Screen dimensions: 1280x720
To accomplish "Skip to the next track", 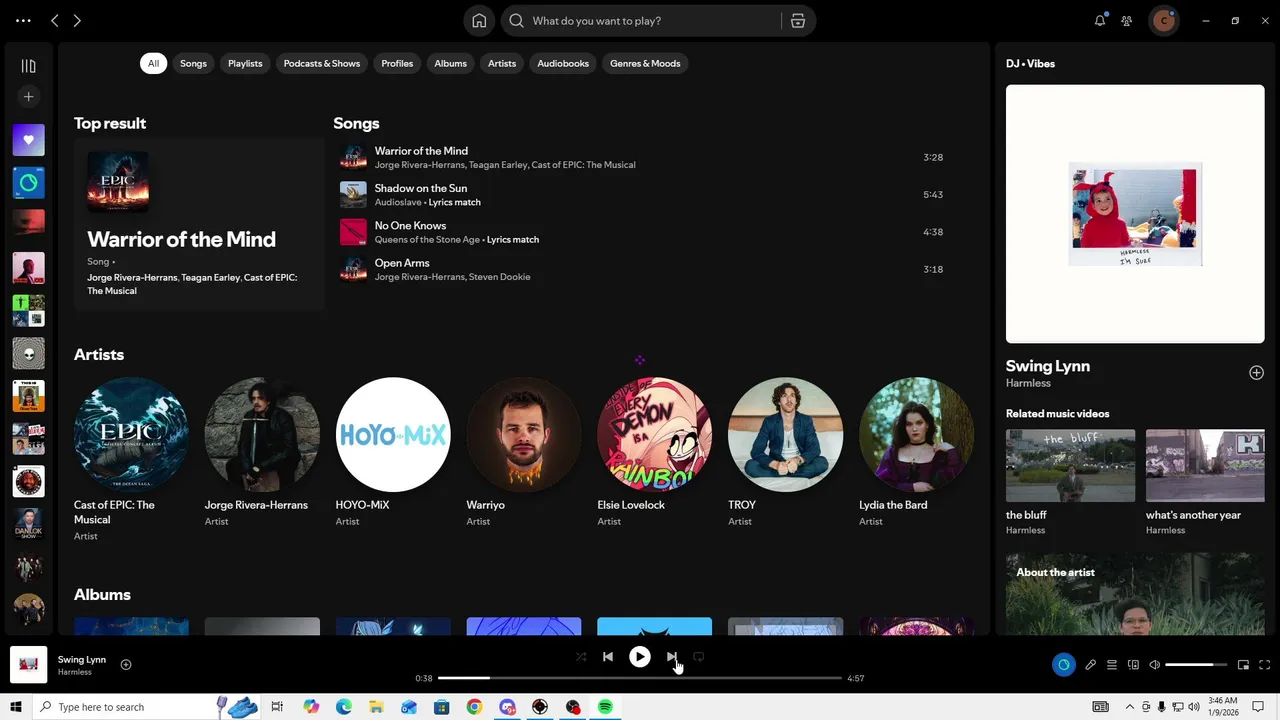I will 672,657.
